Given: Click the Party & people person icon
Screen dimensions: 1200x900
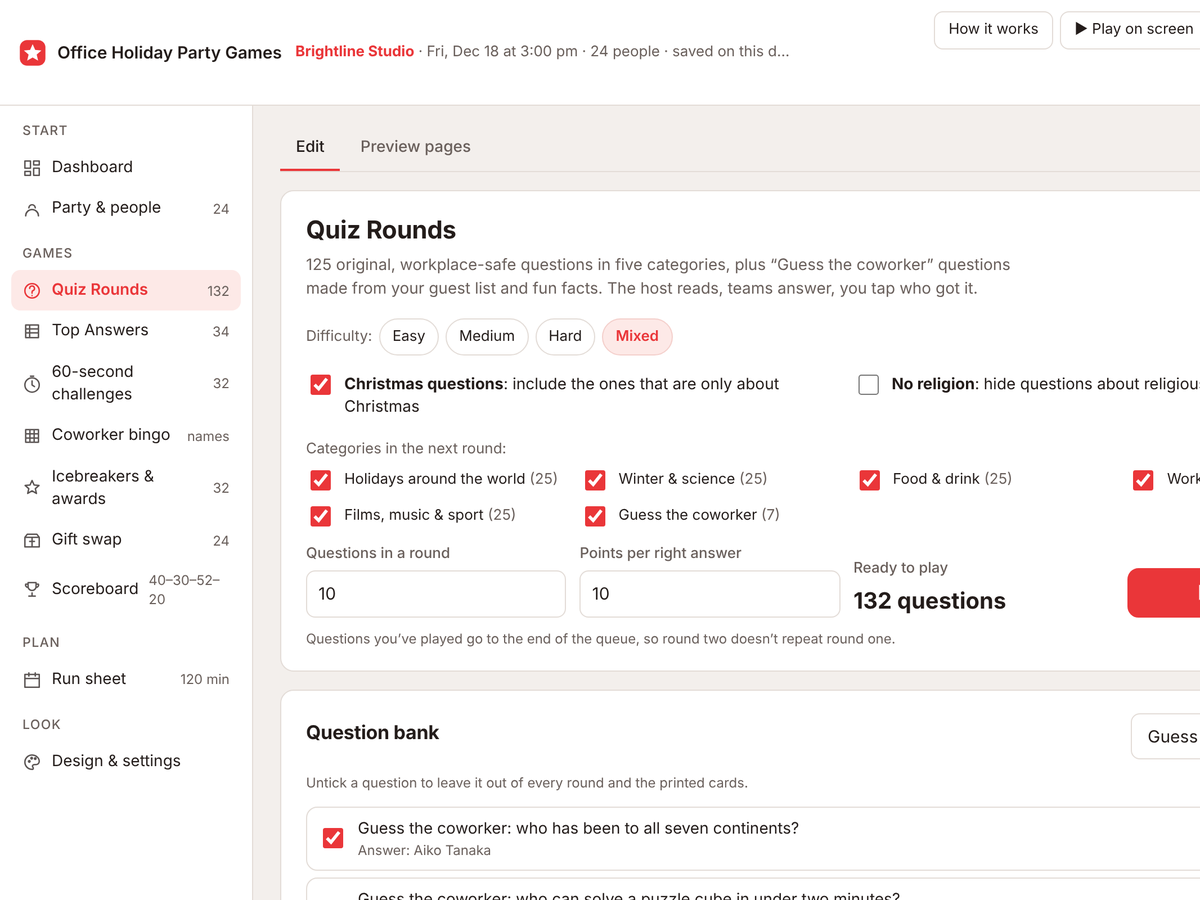Looking at the screenshot, I should pyautogui.click(x=32, y=208).
